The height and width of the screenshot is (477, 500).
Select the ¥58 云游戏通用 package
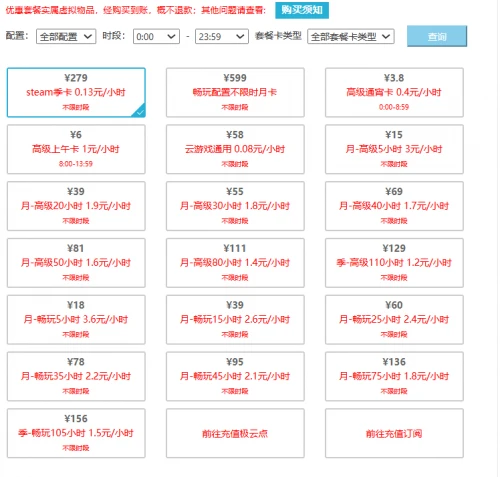235,149
